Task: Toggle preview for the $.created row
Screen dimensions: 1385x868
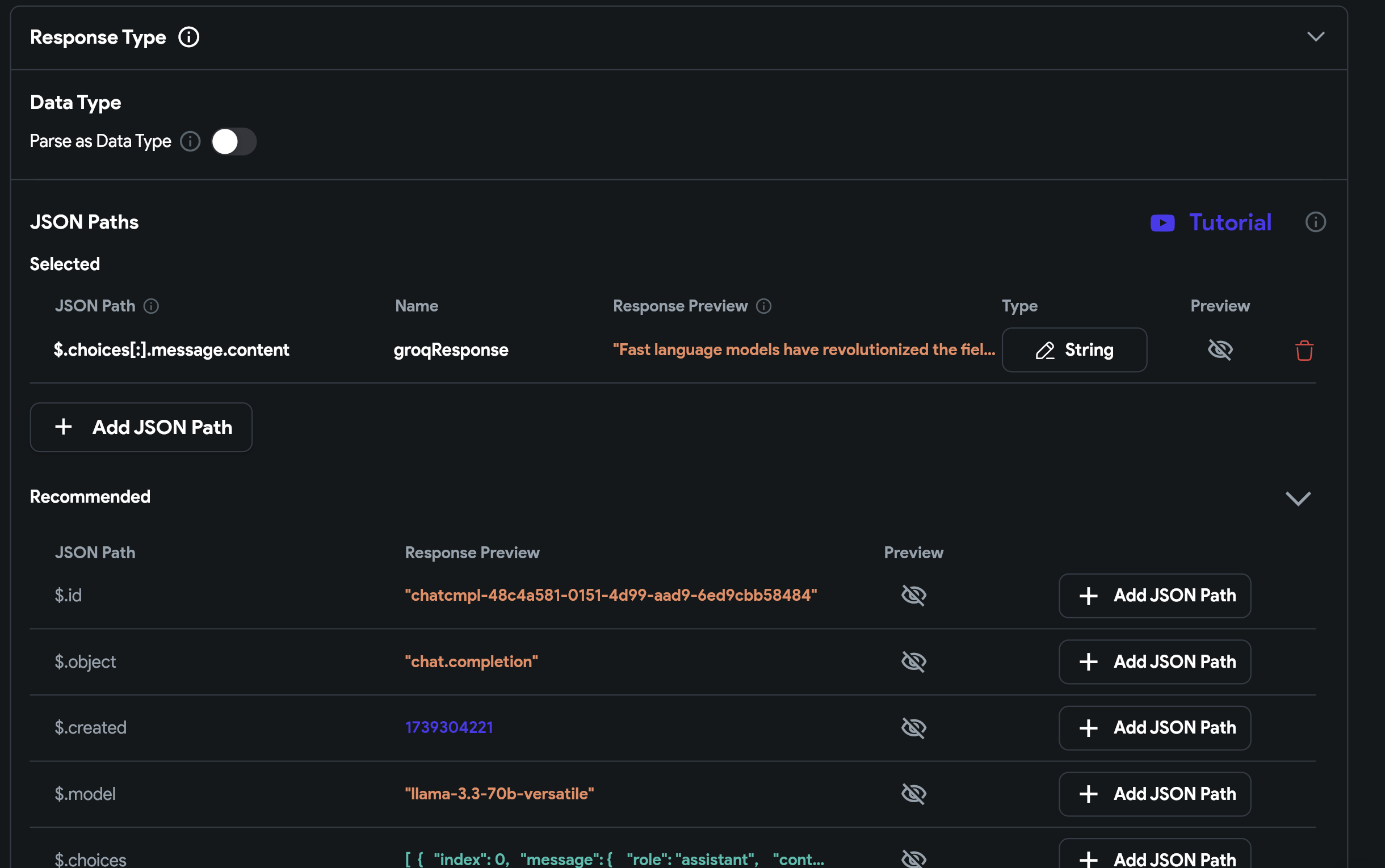Action: [913, 727]
